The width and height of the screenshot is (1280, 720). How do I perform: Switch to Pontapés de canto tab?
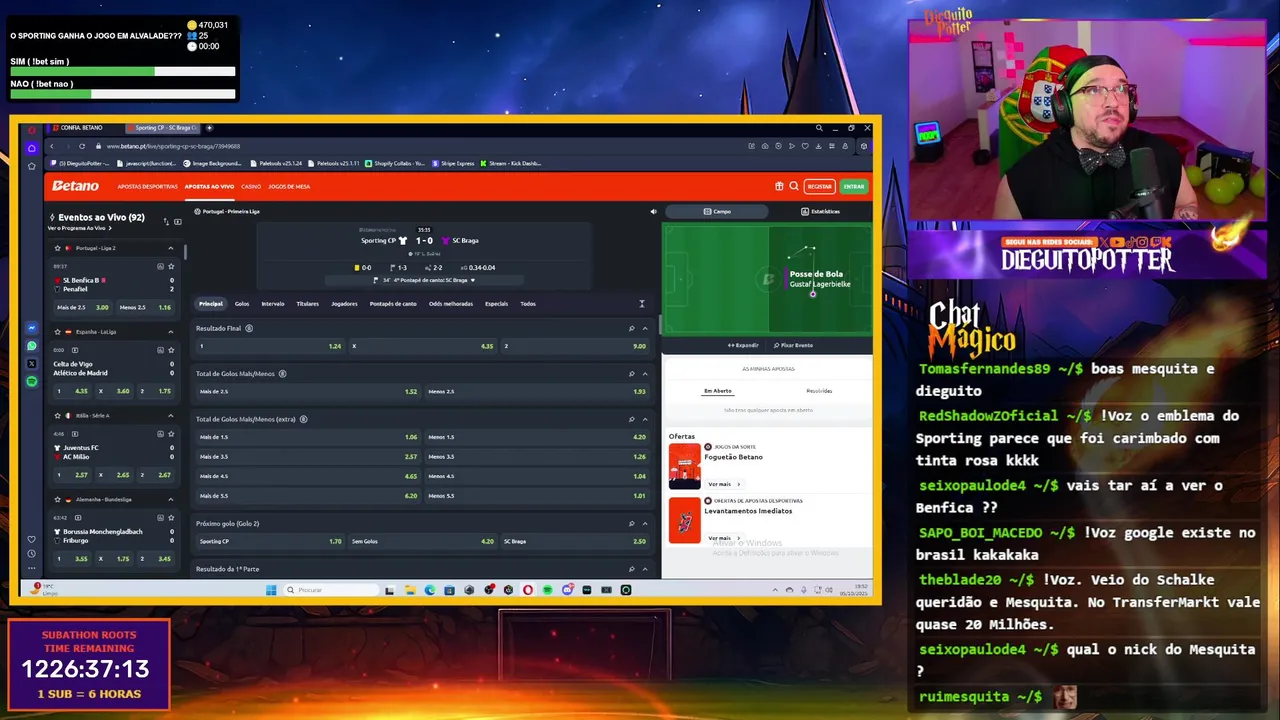(393, 304)
